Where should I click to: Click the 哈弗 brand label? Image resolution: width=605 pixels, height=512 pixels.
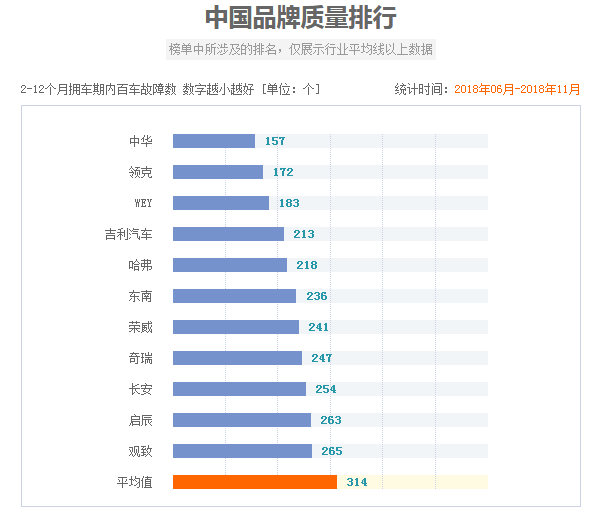[140, 265]
